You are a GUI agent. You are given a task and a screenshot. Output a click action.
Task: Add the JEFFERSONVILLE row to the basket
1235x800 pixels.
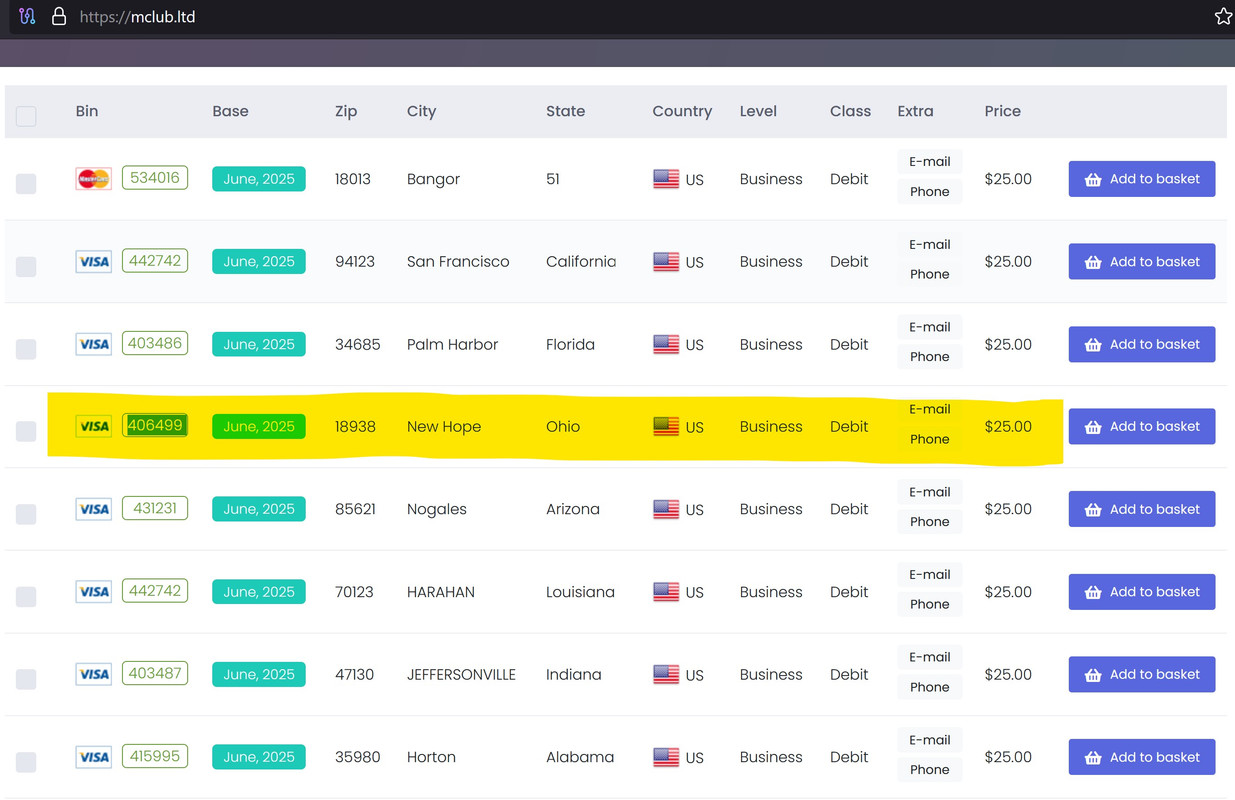coord(1142,674)
